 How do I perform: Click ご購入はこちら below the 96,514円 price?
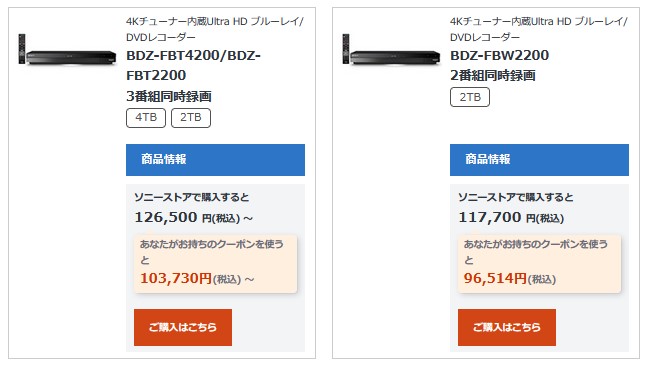click(507, 327)
